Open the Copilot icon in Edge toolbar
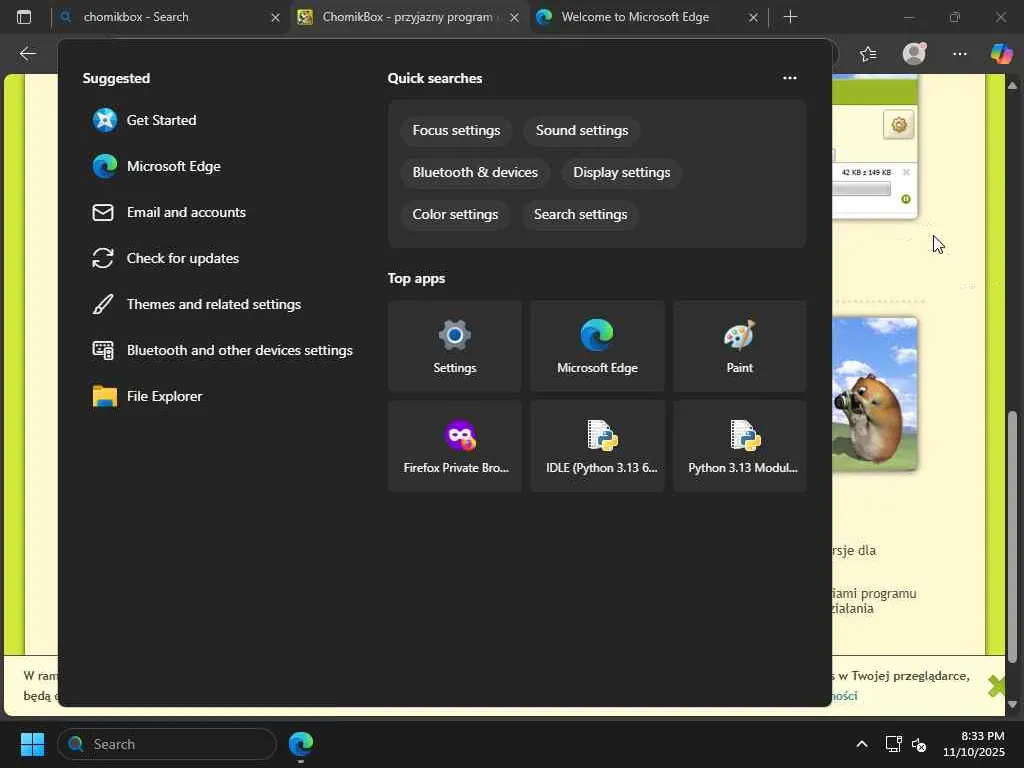 coord(1001,54)
